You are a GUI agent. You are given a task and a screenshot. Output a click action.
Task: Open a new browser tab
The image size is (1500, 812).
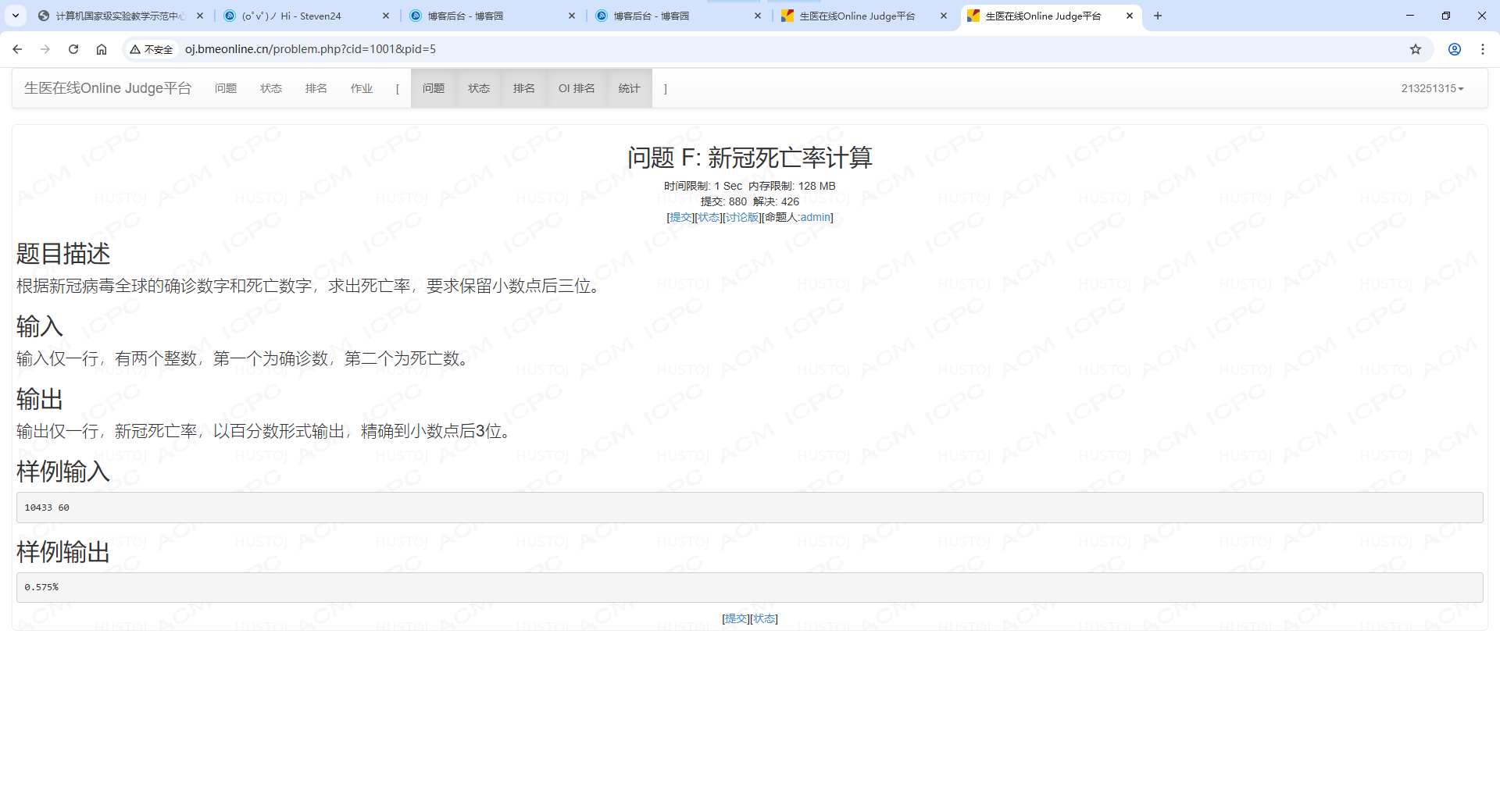point(1158,16)
